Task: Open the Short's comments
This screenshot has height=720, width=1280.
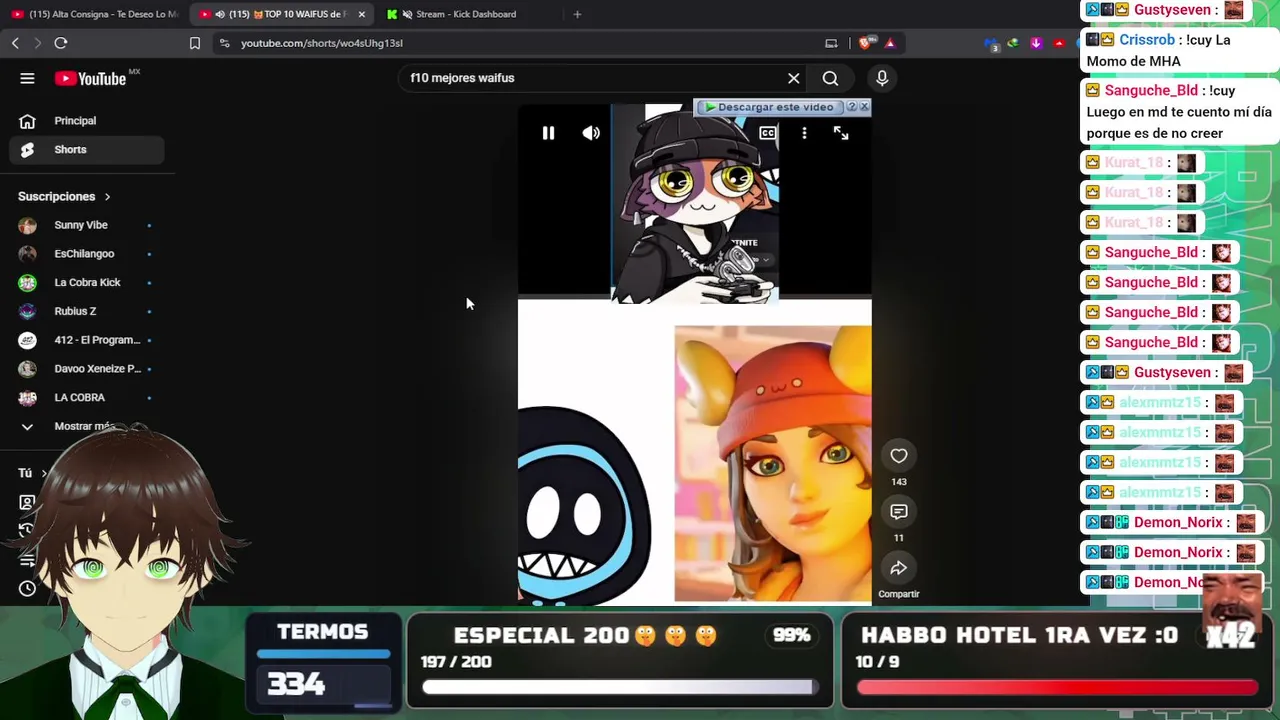Action: pos(899,512)
